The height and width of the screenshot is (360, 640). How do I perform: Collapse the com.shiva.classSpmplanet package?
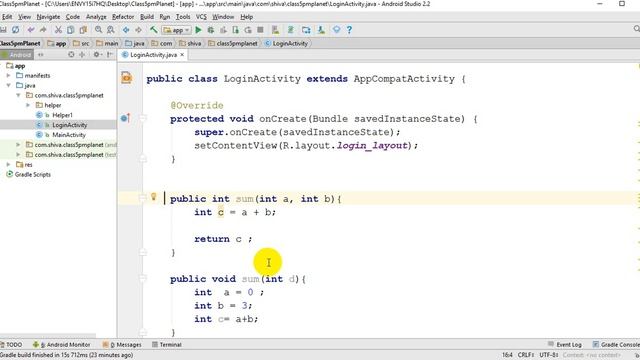point(18,95)
